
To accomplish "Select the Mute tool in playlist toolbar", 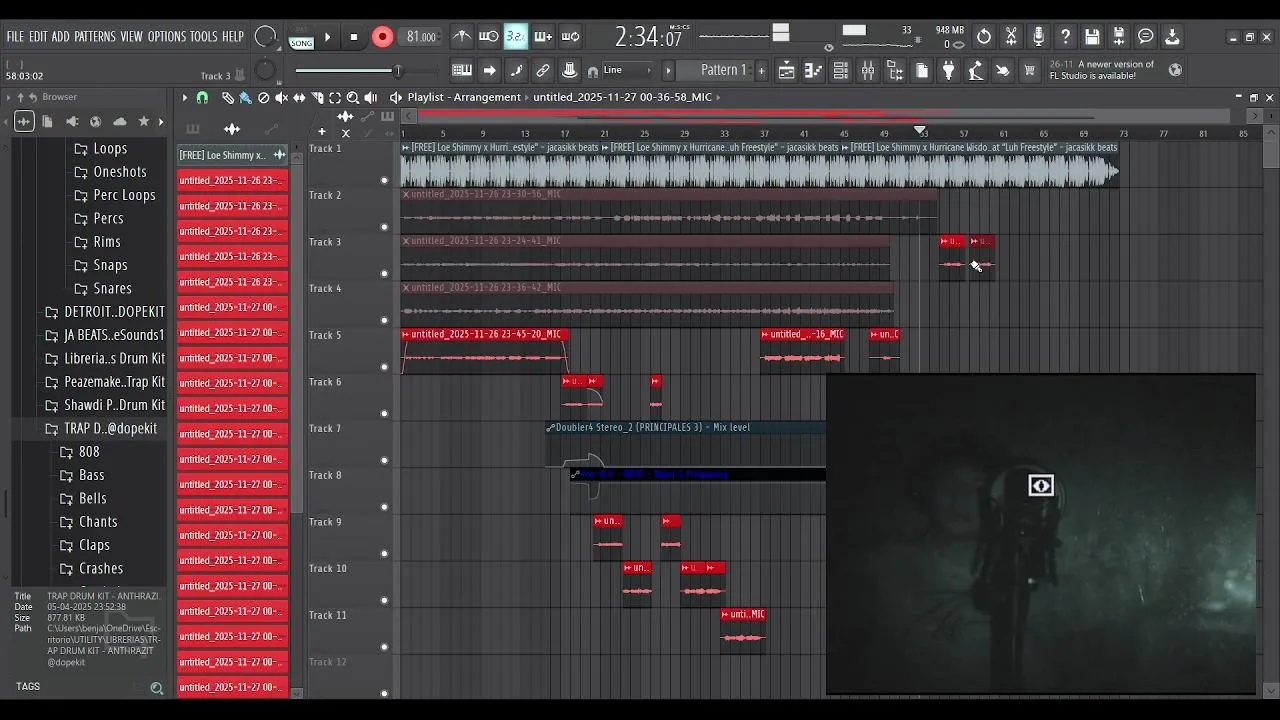I will point(281,97).
